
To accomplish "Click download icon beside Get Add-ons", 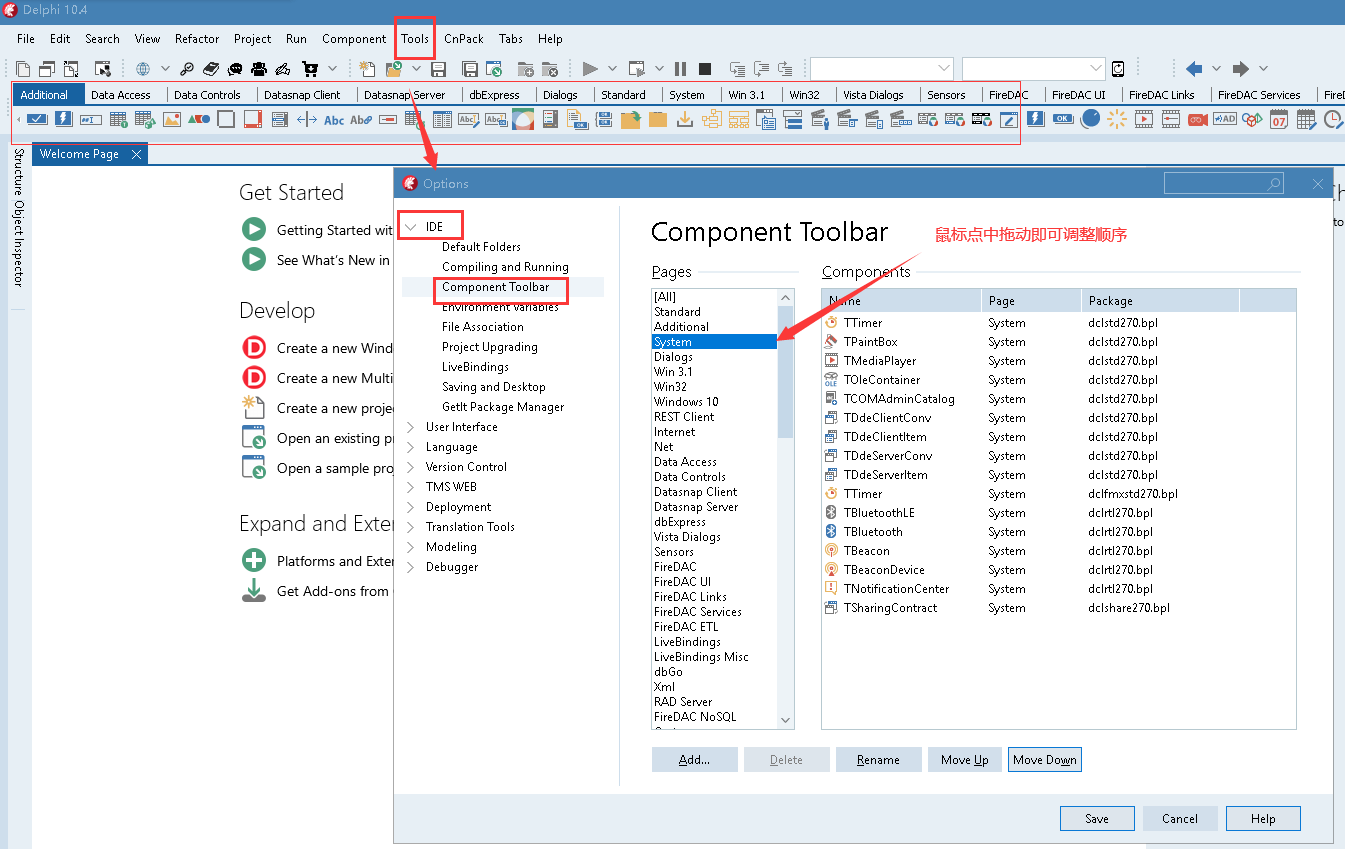I will tap(254, 590).
